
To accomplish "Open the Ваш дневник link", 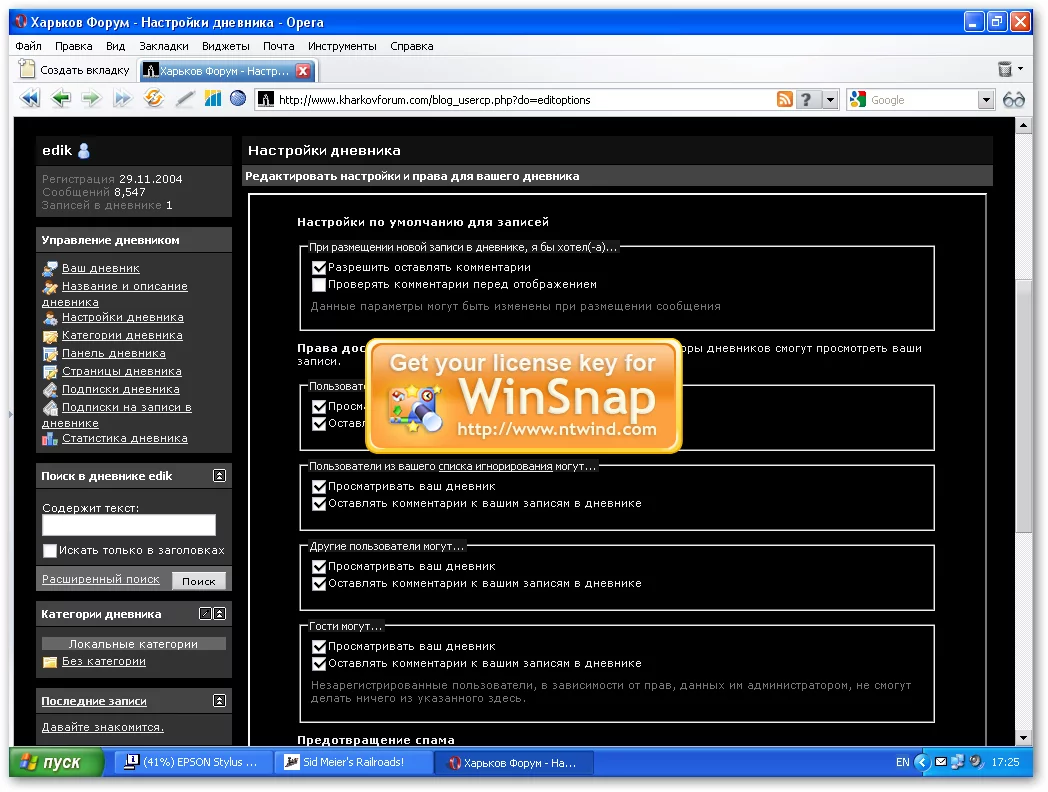I will pyautogui.click(x=101, y=268).
